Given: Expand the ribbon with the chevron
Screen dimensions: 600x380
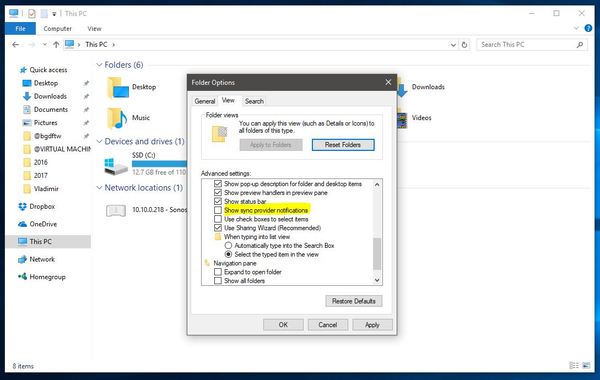Looking at the screenshot, I should pyautogui.click(x=576, y=28).
